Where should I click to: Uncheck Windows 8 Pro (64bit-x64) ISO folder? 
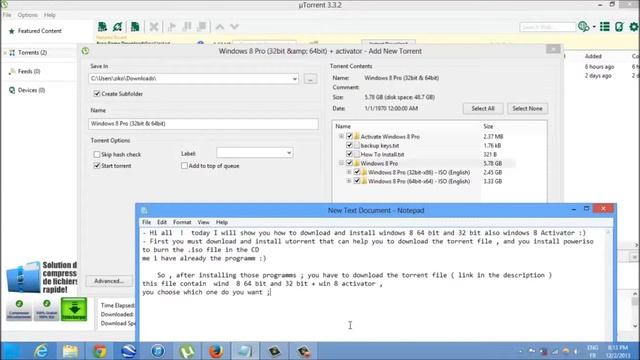[x=357, y=181]
